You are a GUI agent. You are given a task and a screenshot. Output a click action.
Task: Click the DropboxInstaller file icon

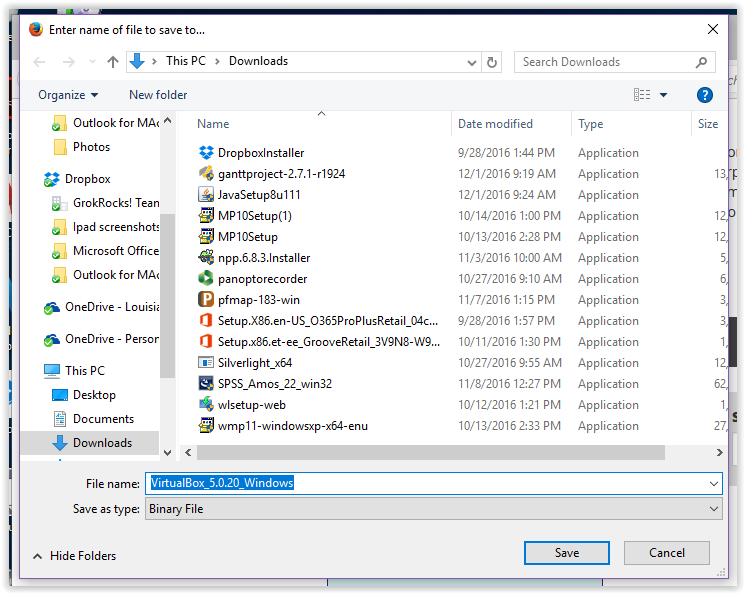coord(206,153)
